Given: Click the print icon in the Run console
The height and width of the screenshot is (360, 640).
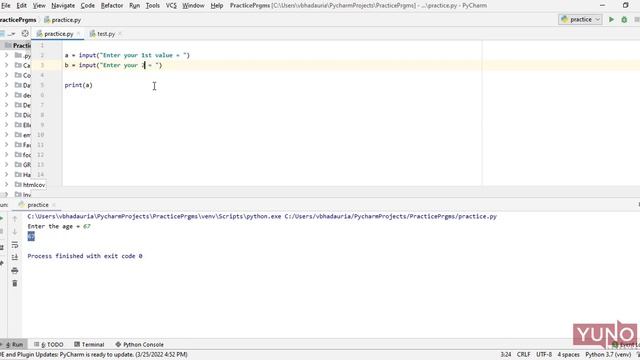Looking at the screenshot, I should pyautogui.click(x=15, y=270).
